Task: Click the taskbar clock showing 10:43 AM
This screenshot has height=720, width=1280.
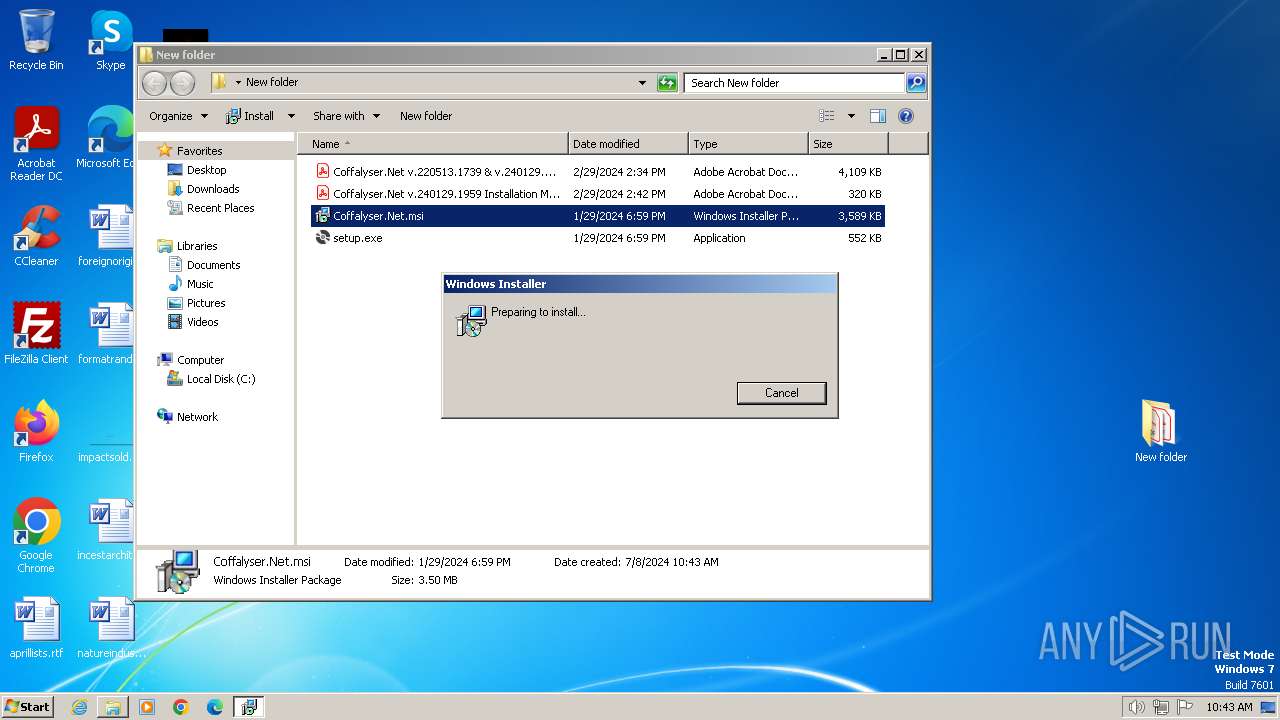Action: coord(1229,707)
